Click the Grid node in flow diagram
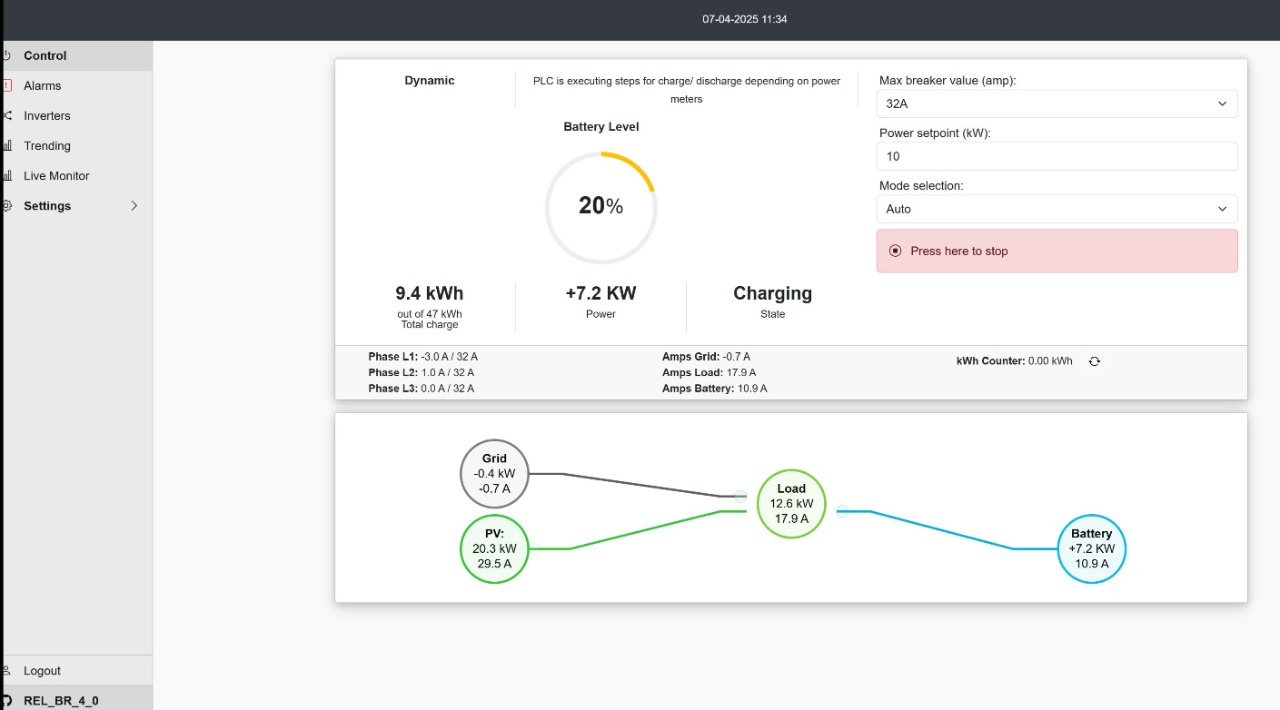The width and height of the screenshot is (1280, 710). pyautogui.click(x=494, y=474)
